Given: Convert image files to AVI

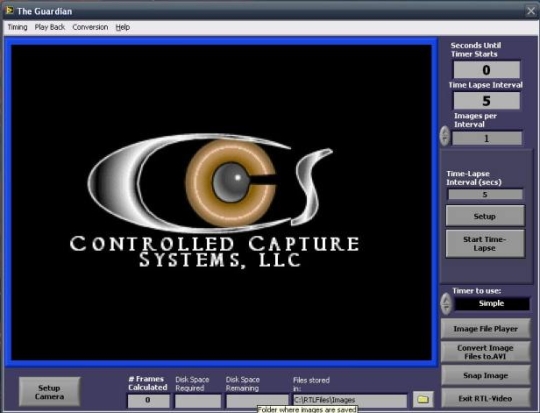Looking at the screenshot, I should tap(486, 352).
